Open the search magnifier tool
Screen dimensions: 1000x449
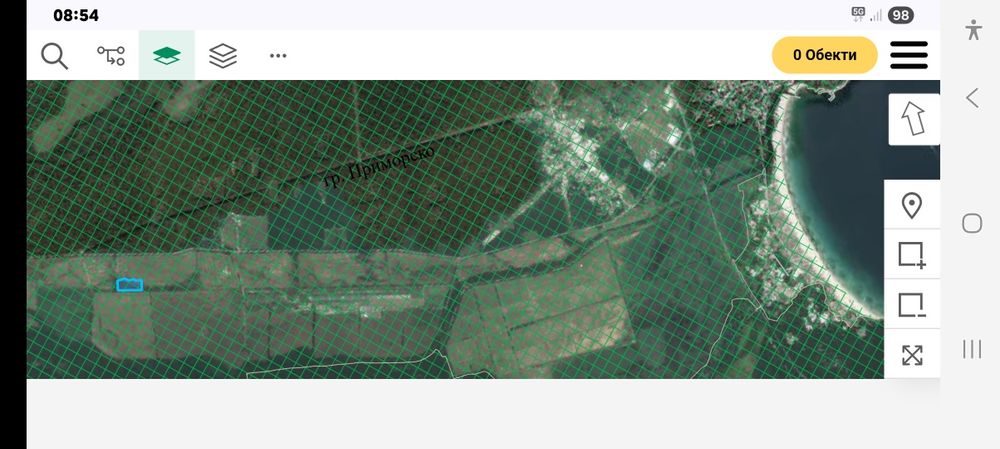tap(55, 55)
